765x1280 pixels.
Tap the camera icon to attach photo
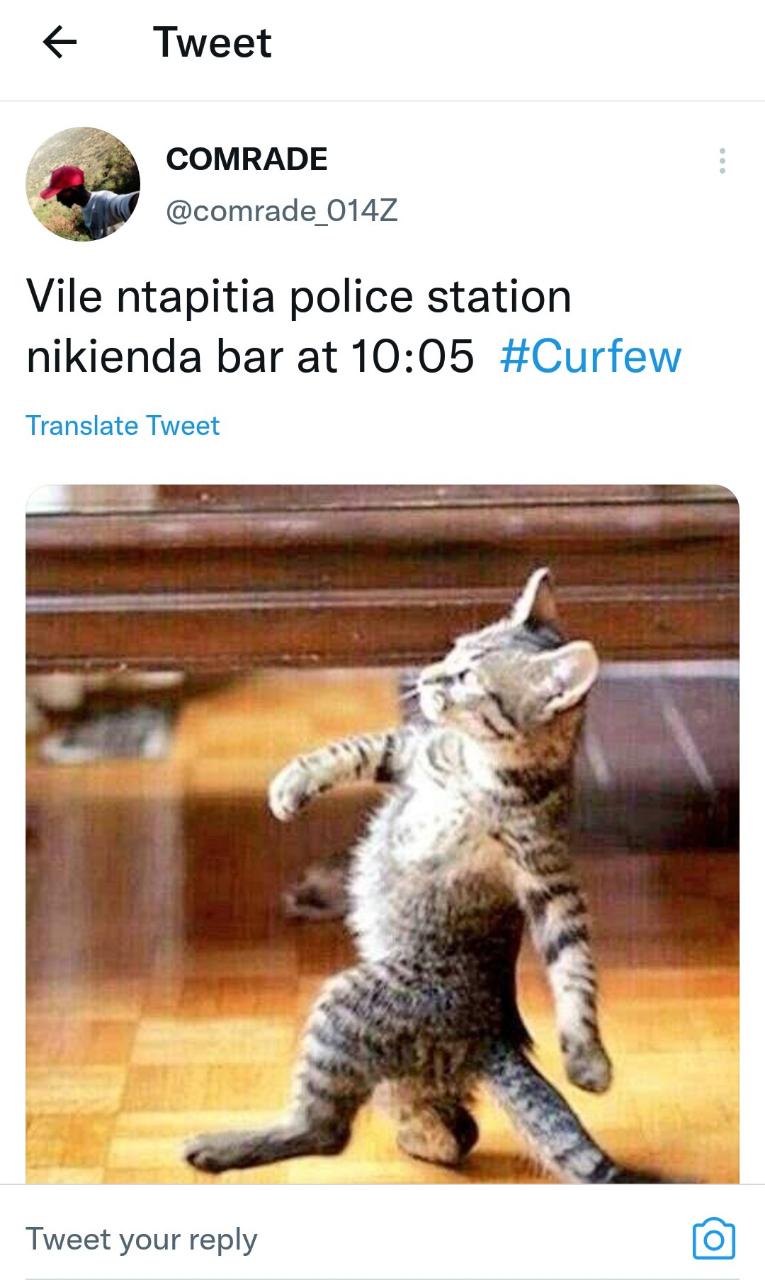point(713,1238)
